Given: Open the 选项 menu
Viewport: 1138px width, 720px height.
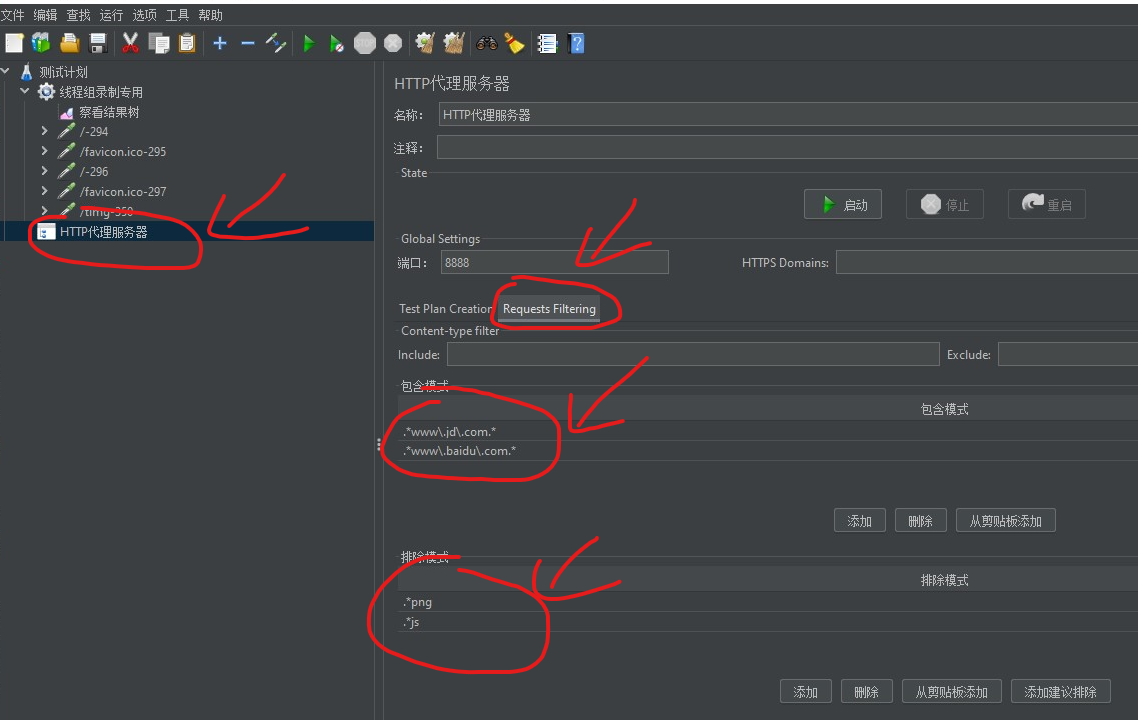Looking at the screenshot, I should (x=144, y=15).
